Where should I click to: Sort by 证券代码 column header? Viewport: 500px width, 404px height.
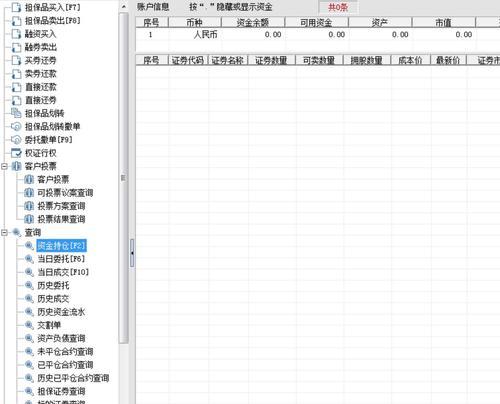[188, 60]
